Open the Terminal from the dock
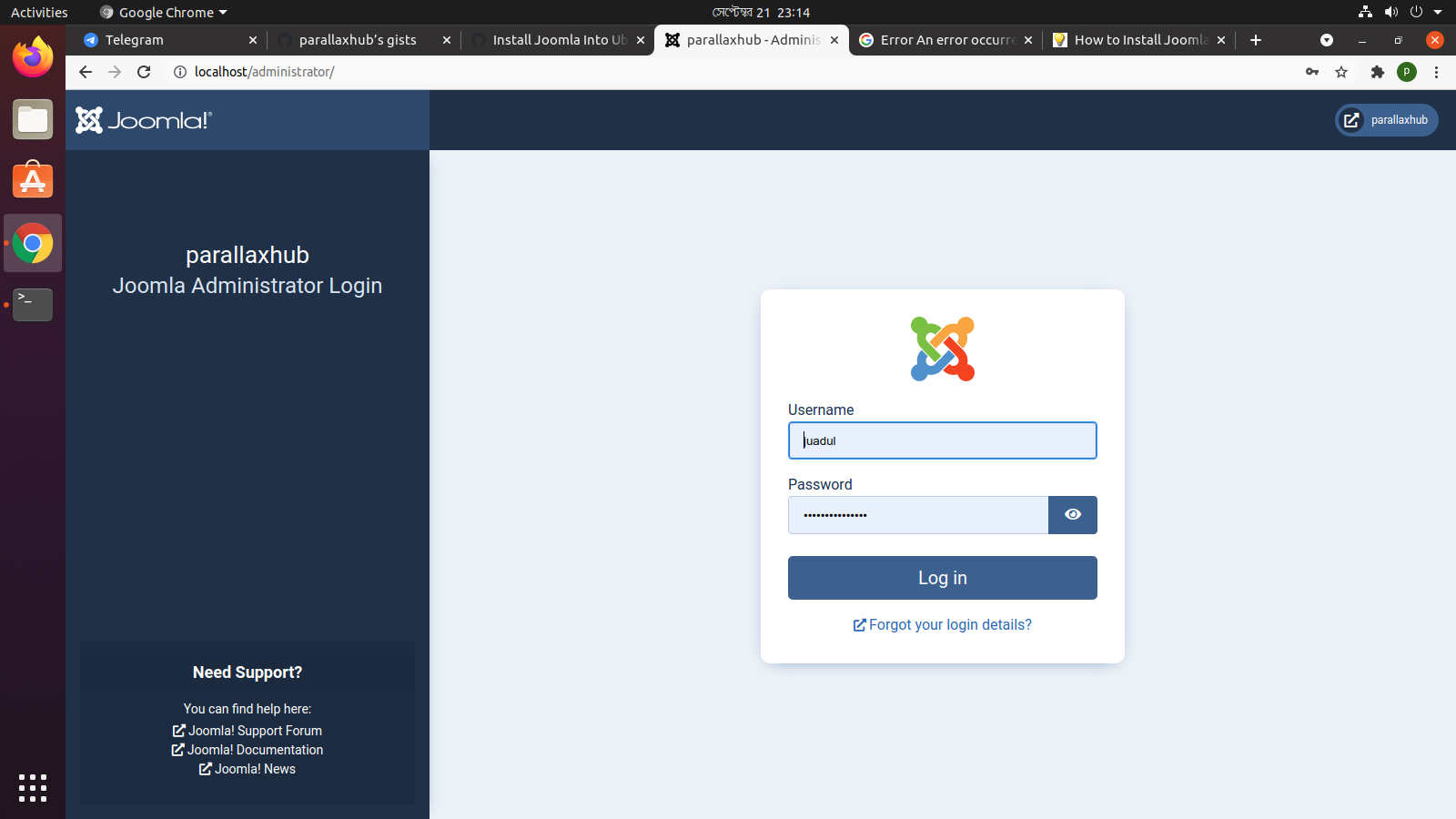 point(33,305)
